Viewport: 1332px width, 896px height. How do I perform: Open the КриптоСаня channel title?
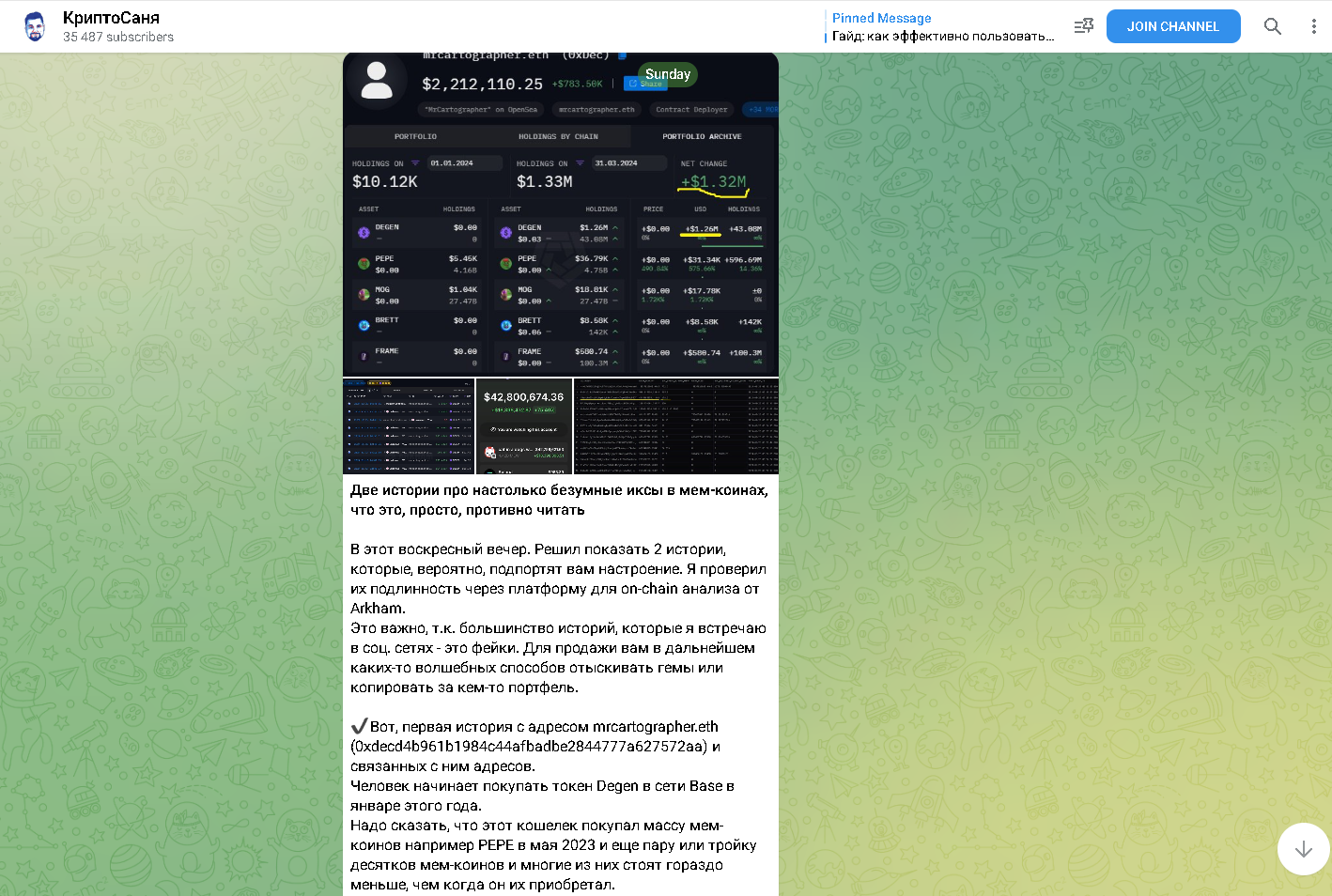(x=111, y=18)
